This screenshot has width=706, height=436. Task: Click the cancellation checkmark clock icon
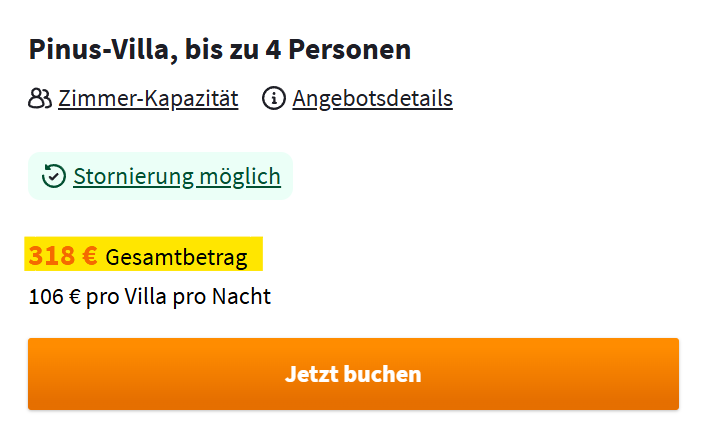54,176
